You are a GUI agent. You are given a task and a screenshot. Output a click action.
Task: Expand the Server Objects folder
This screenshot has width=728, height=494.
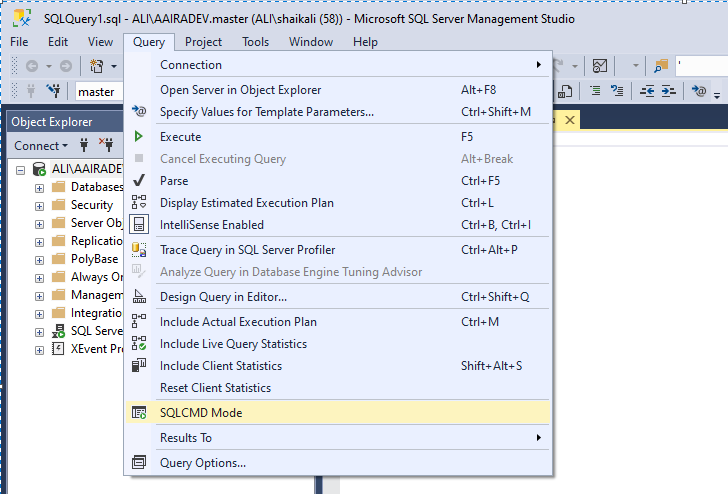coord(39,224)
